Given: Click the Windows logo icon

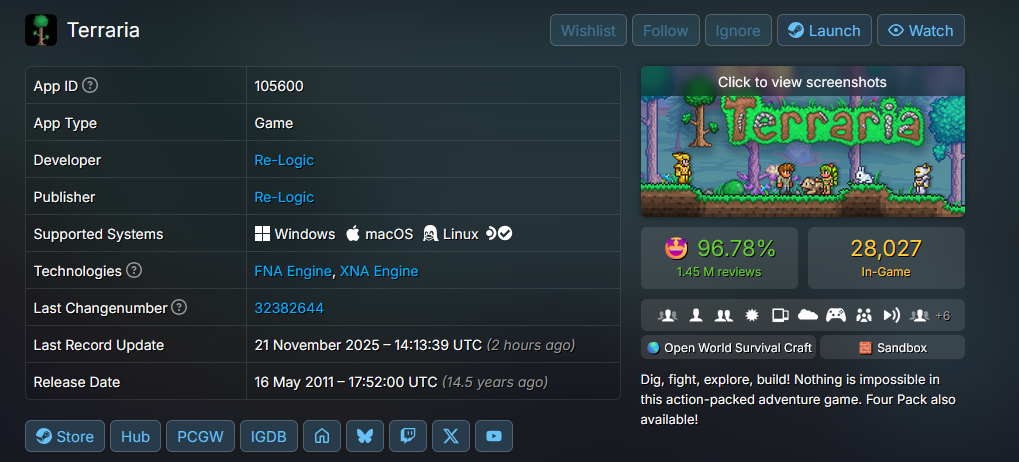Looking at the screenshot, I should [x=262, y=234].
